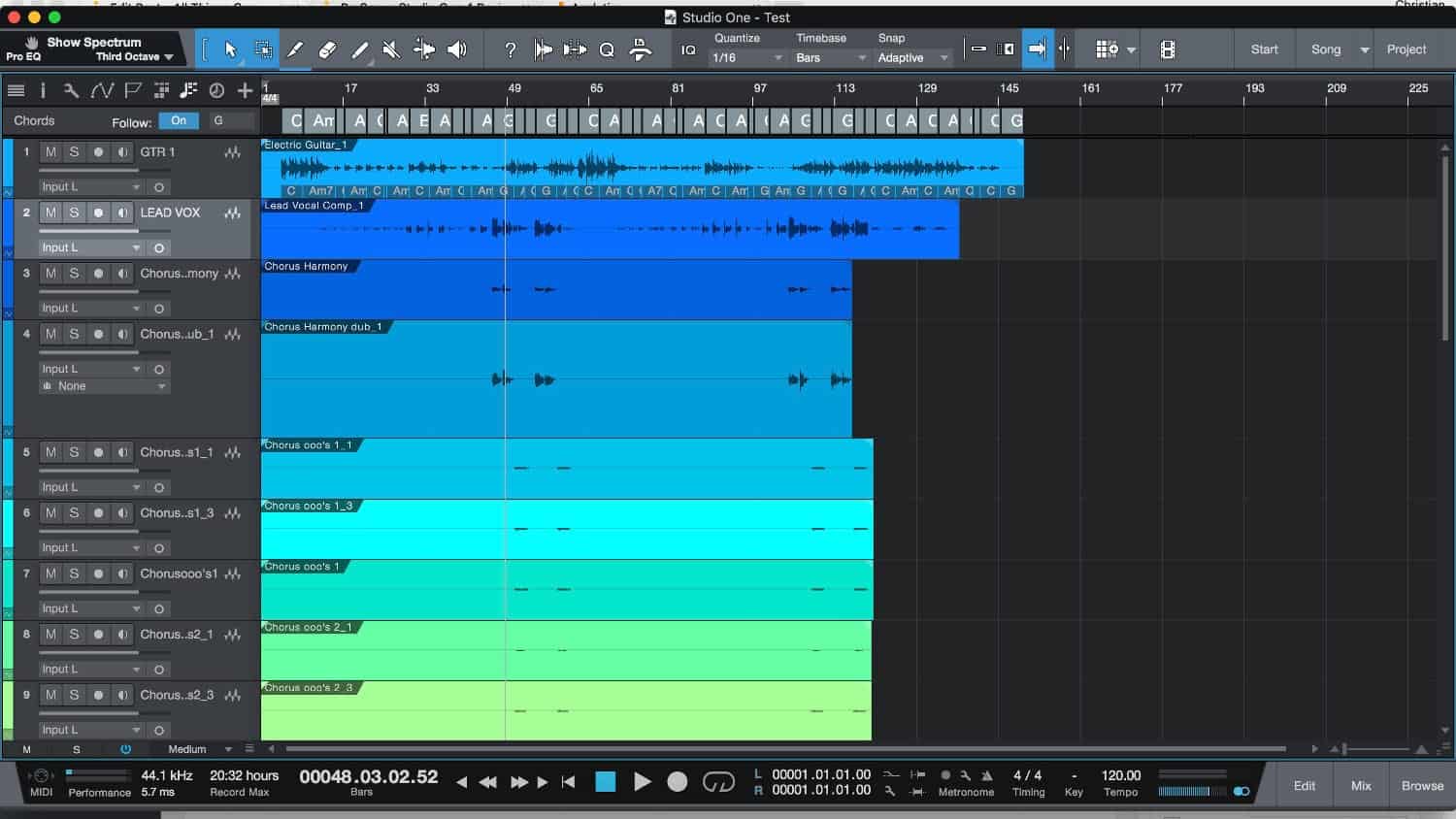This screenshot has width=1456, height=819.
Task: Select the Bend tool
Action: click(x=424, y=49)
